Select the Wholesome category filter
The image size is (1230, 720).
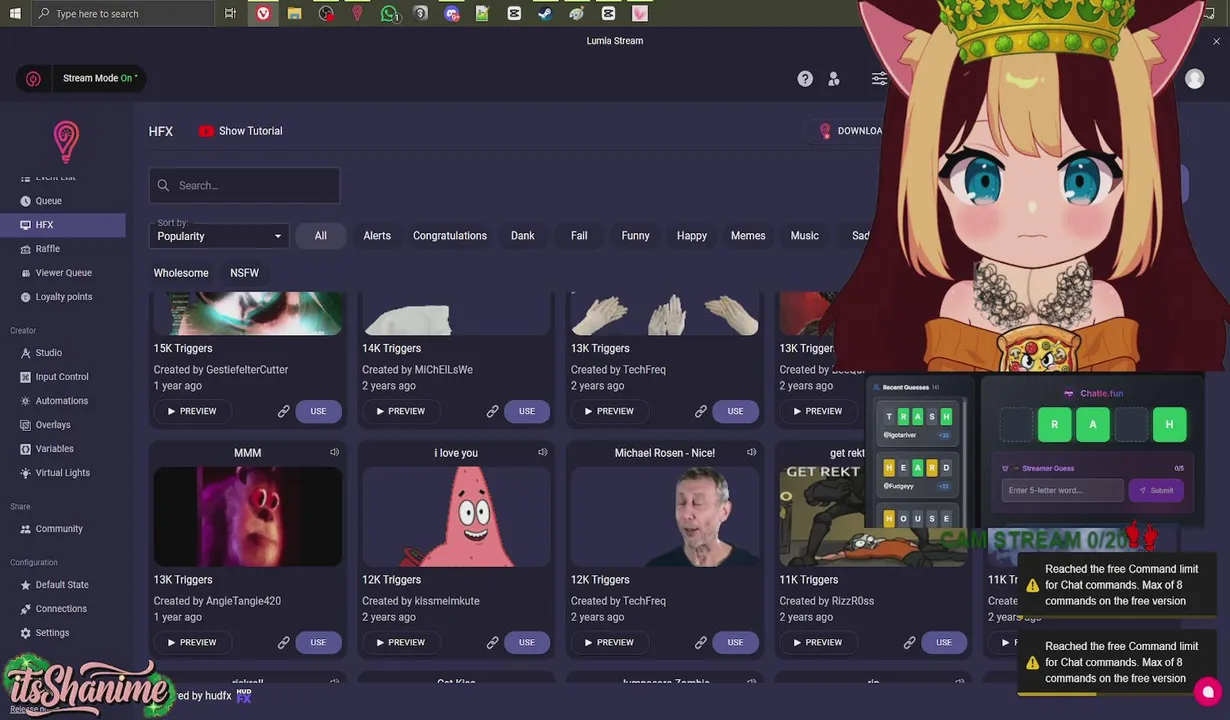point(181,273)
